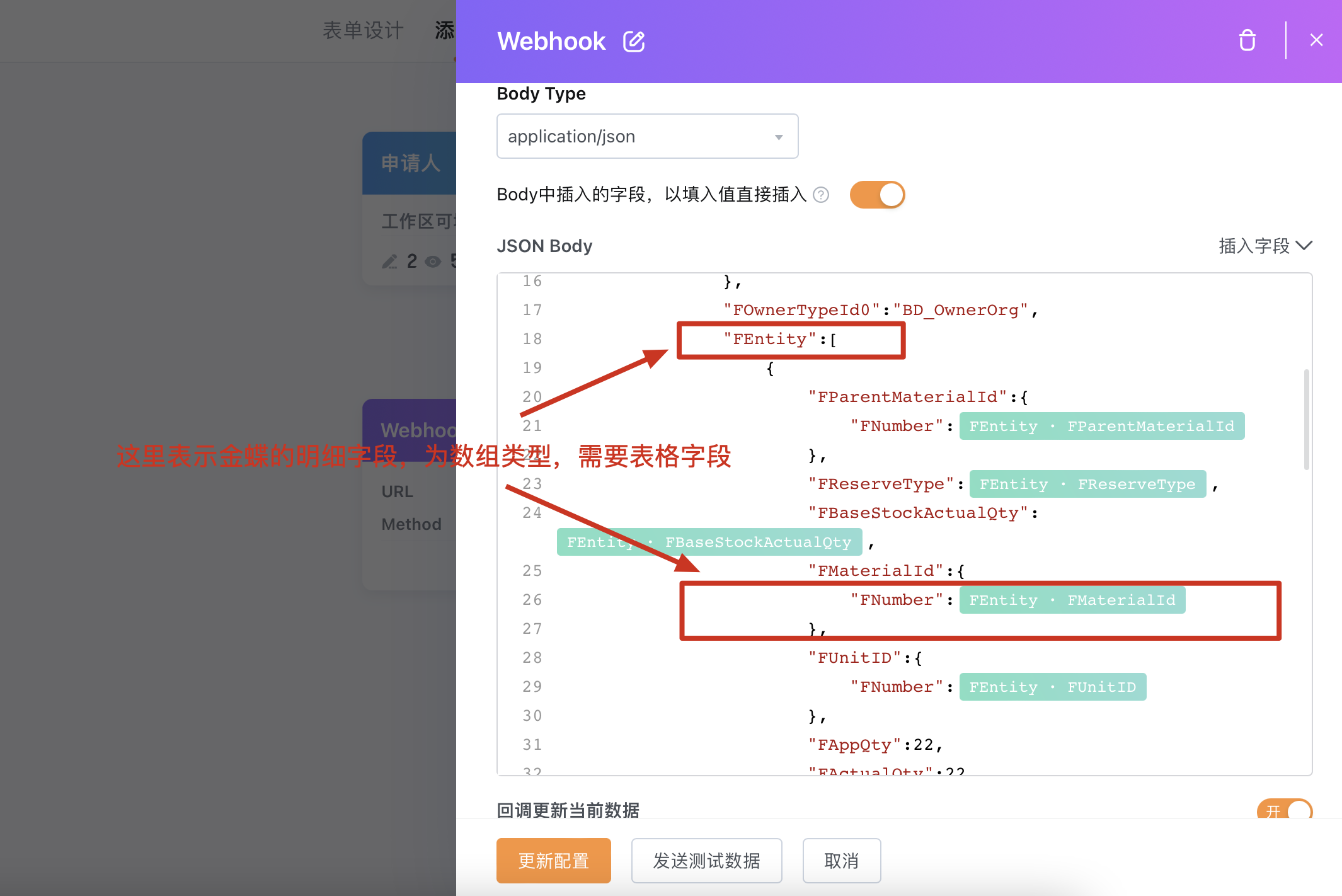Click the 取消 button

pyautogui.click(x=841, y=861)
